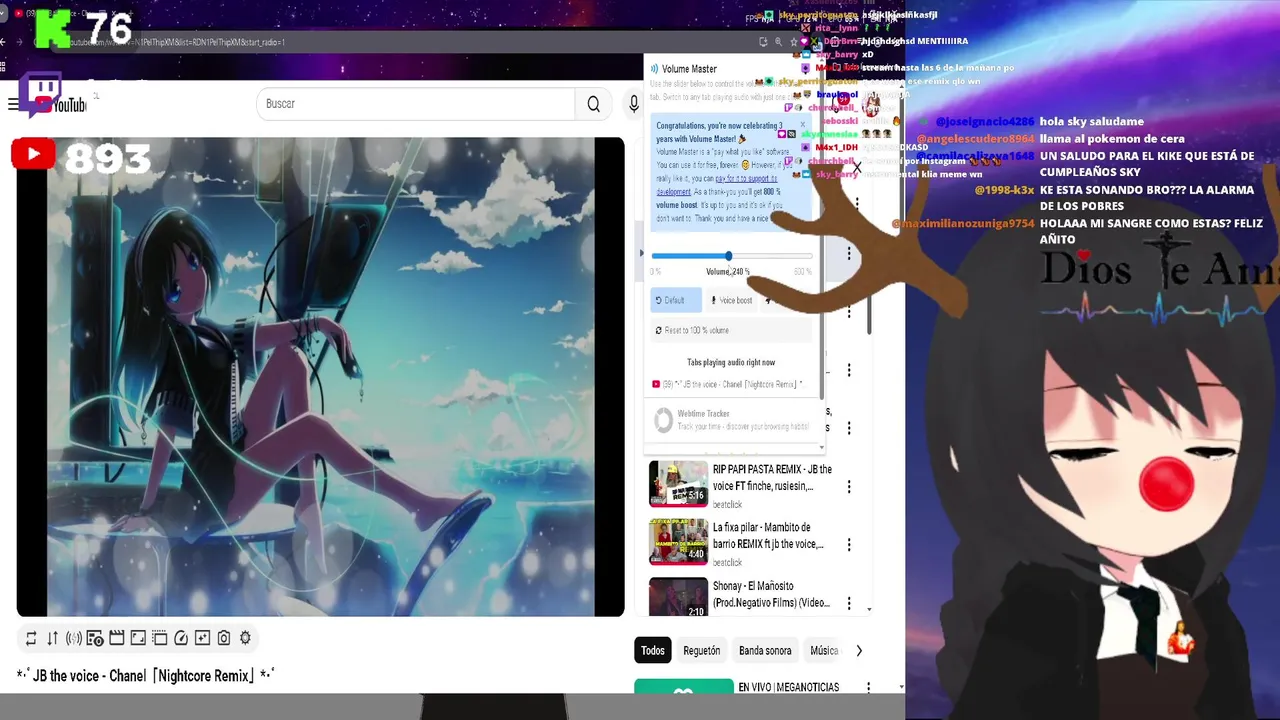Click the magnifier search button
Image resolution: width=1280 pixels, height=720 pixels.
coord(594,104)
